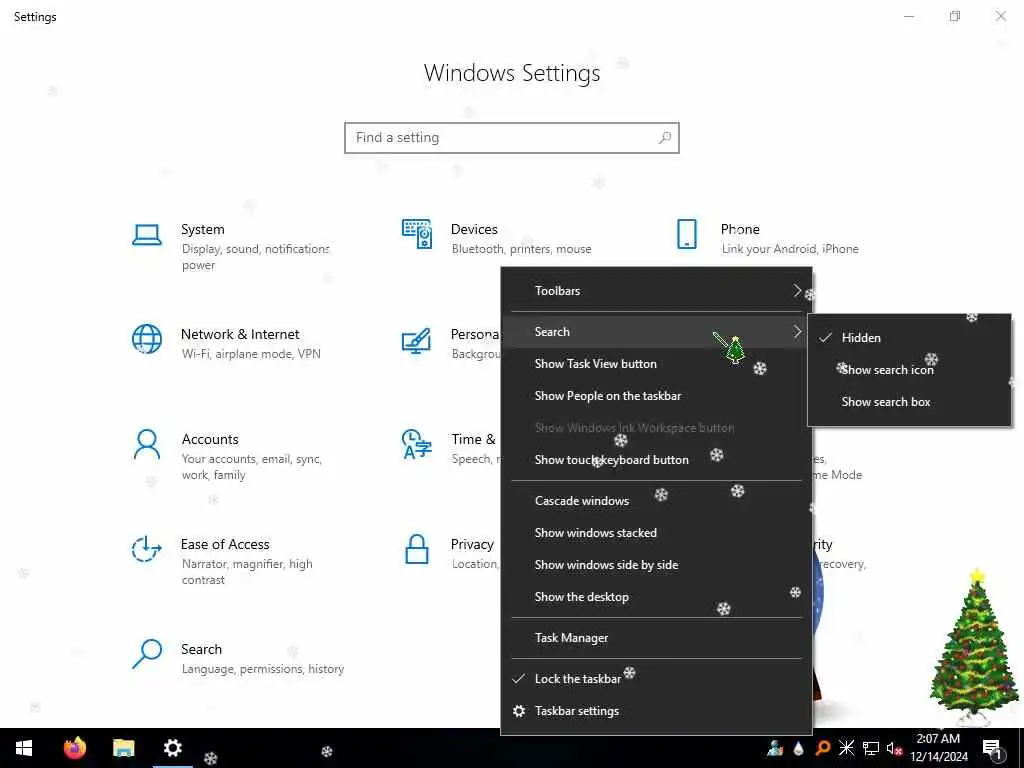
Task: Click "Display, sound, notifications, power" text
Action: click(x=256, y=257)
